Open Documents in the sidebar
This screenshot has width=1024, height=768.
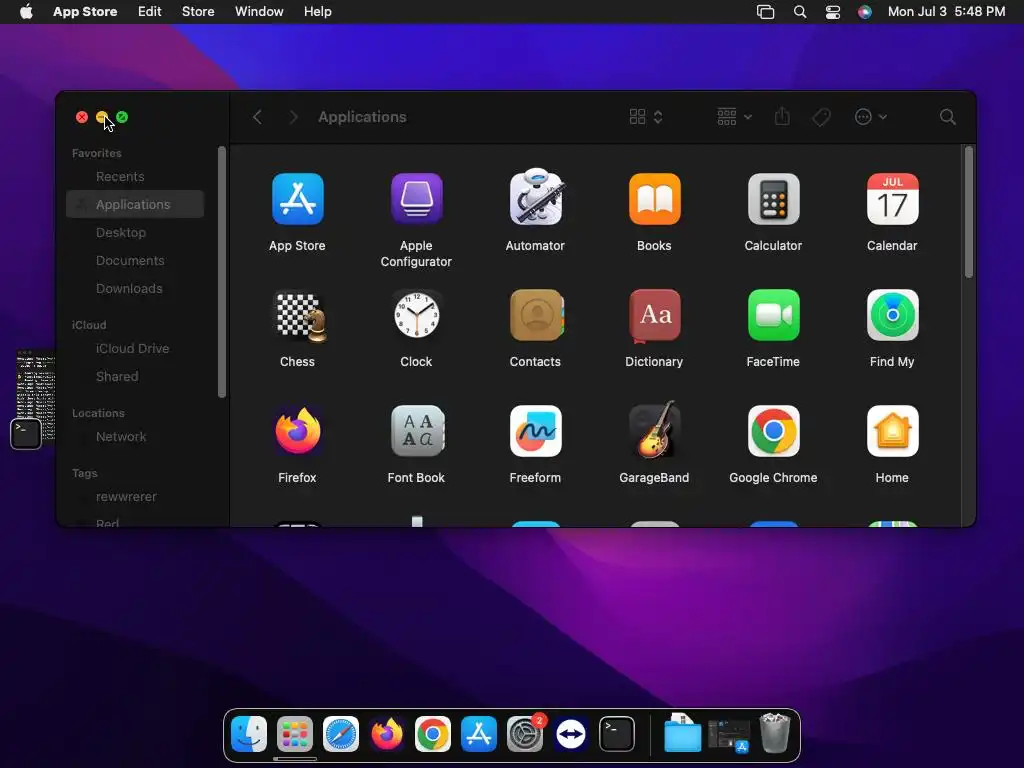[135, 261]
